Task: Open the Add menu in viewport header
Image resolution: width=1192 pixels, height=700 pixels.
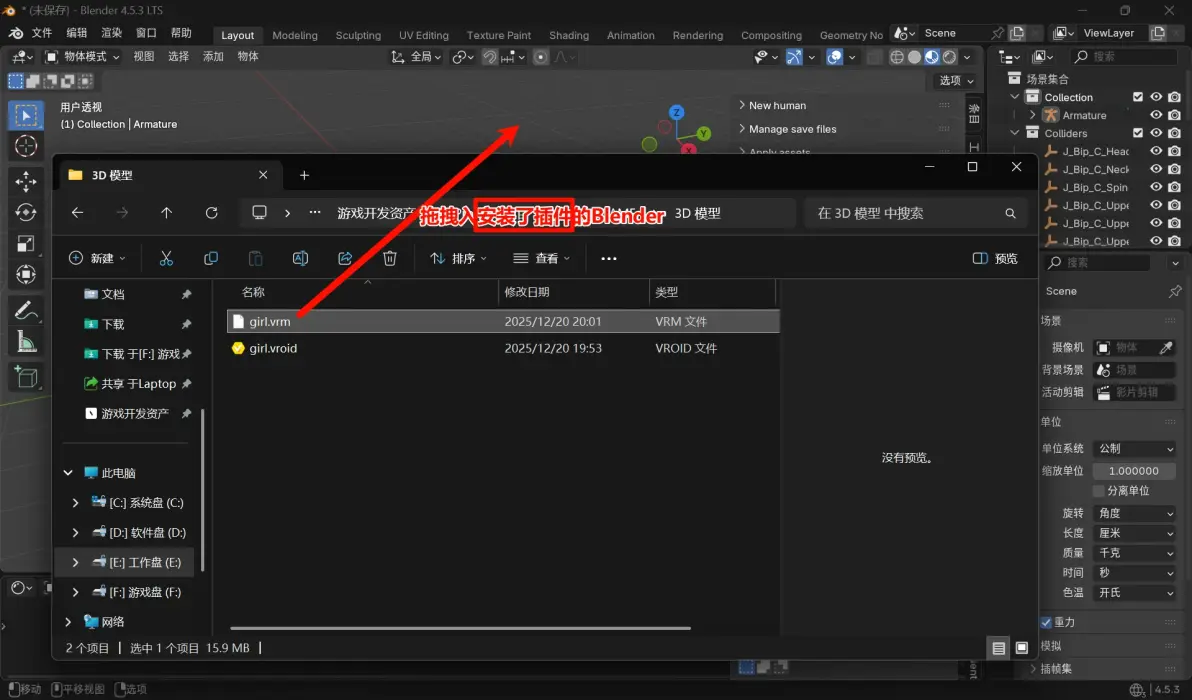Action: pyautogui.click(x=213, y=56)
